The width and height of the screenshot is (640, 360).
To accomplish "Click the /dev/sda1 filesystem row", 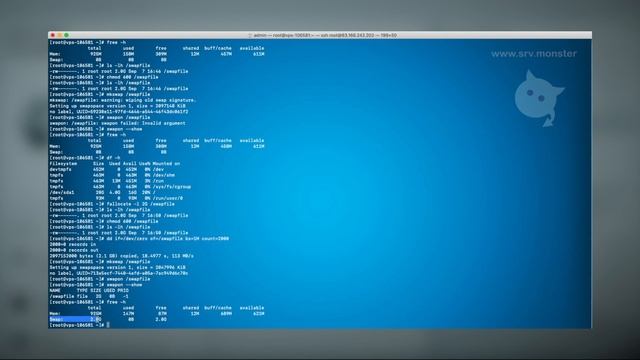I will [x=102, y=193].
